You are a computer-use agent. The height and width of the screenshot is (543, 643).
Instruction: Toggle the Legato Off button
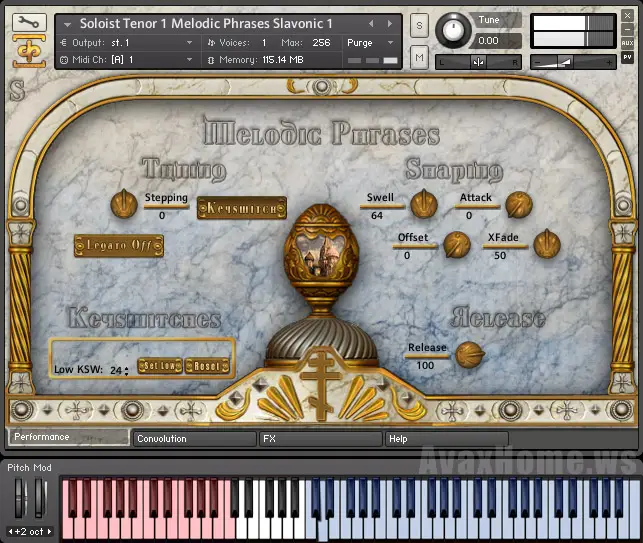119,246
